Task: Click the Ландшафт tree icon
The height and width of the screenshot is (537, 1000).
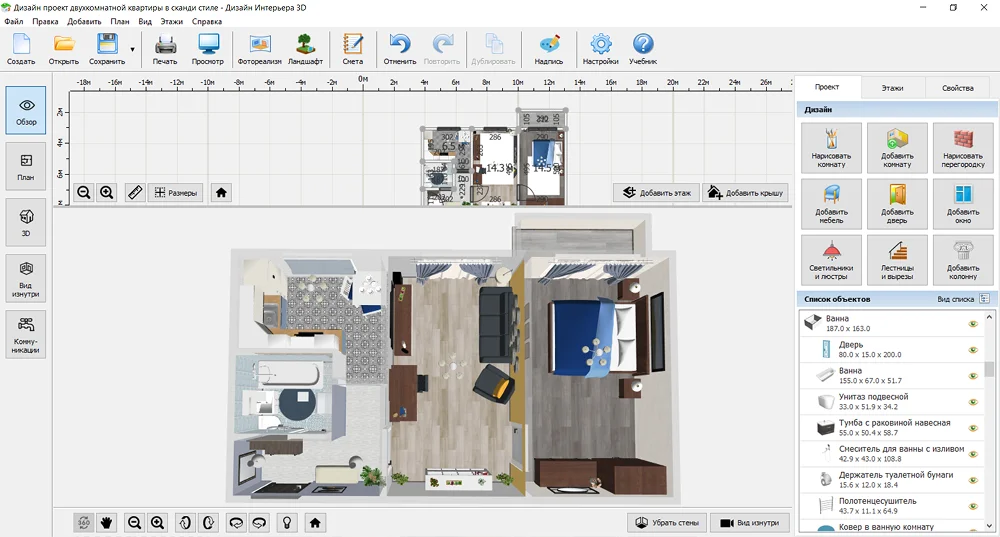Action: (305, 47)
